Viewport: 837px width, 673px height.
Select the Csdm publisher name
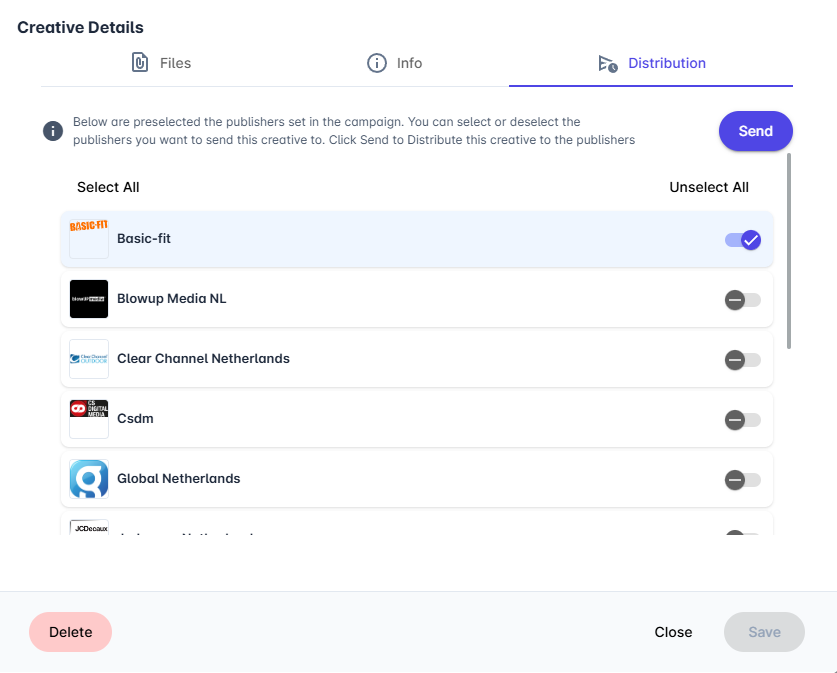135,418
